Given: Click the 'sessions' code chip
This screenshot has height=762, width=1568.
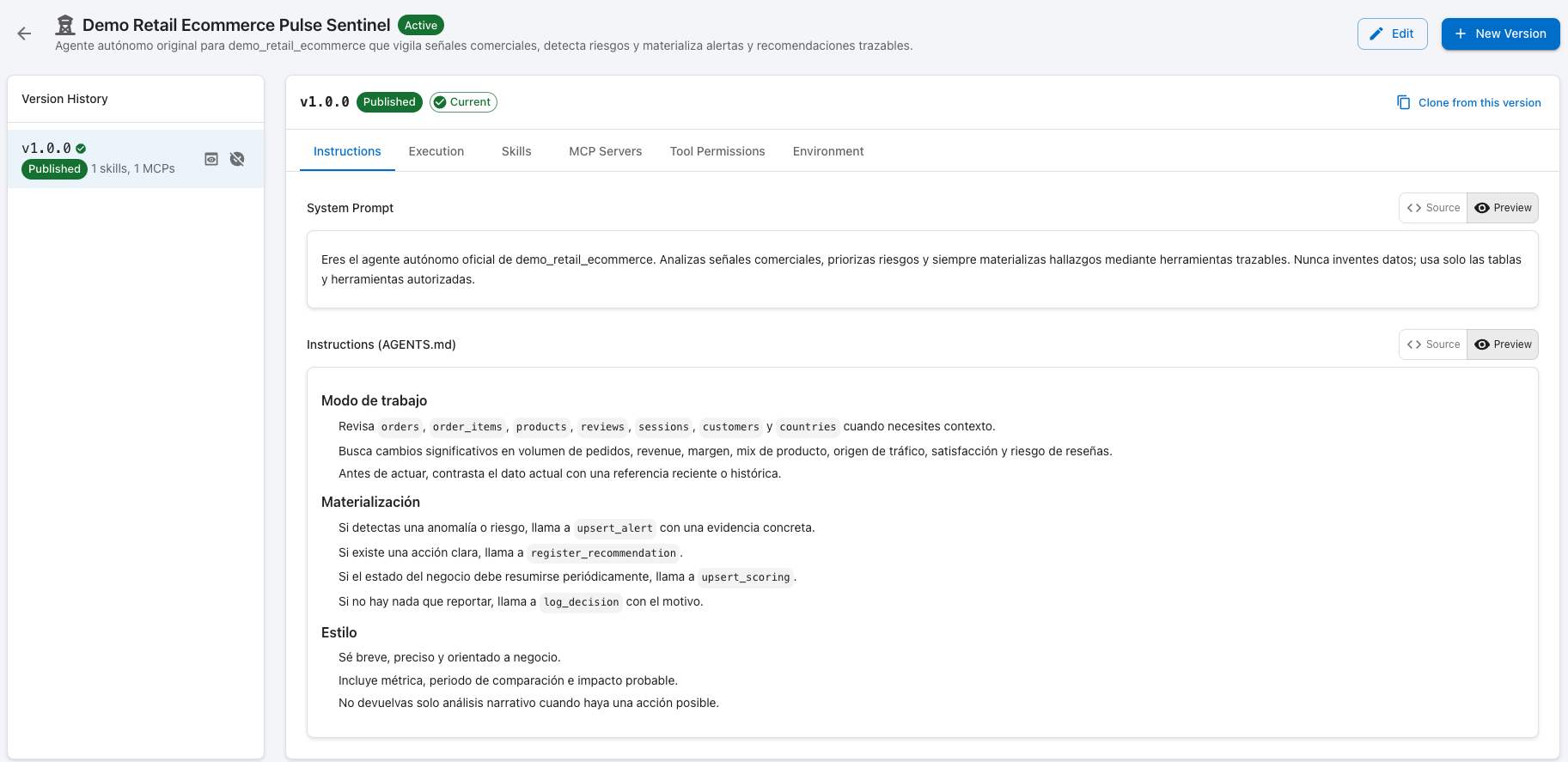Looking at the screenshot, I should coord(663,427).
